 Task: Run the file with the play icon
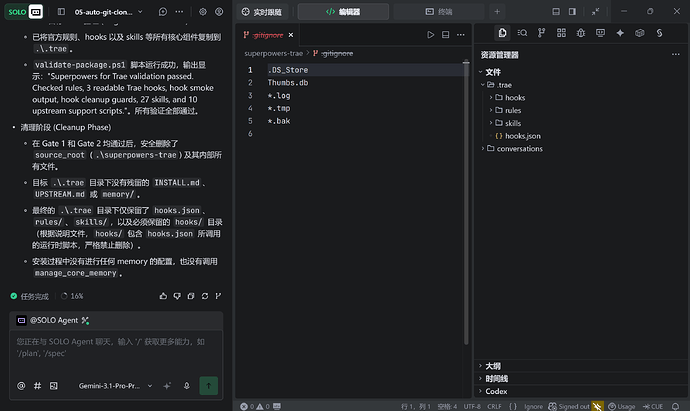click(x=430, y=35)
